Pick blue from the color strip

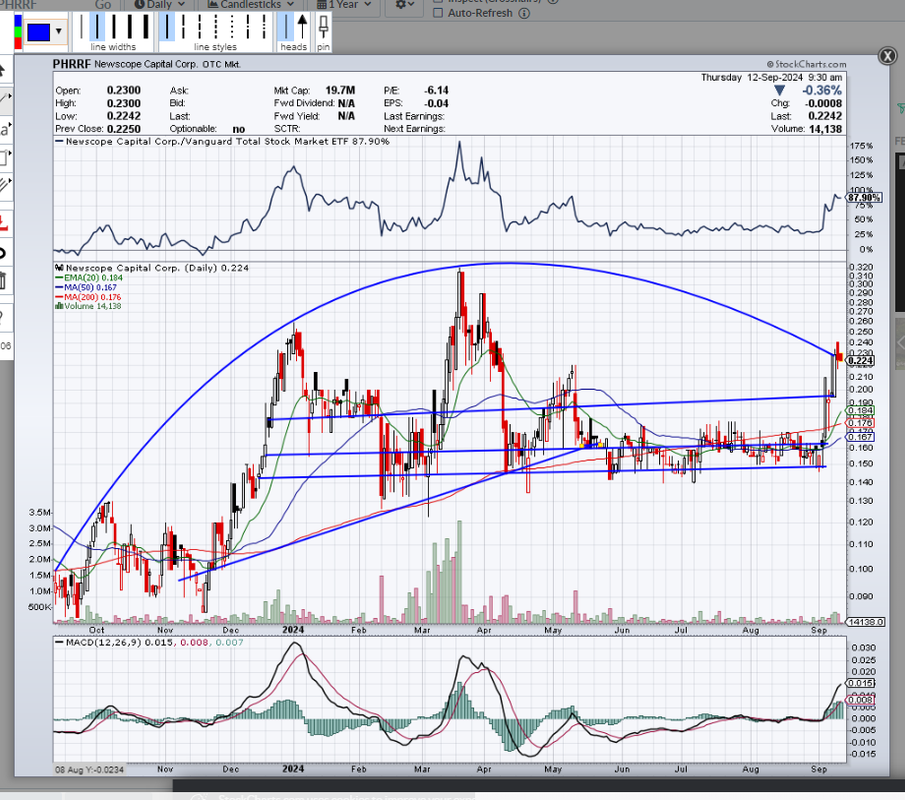click(18, 21)
